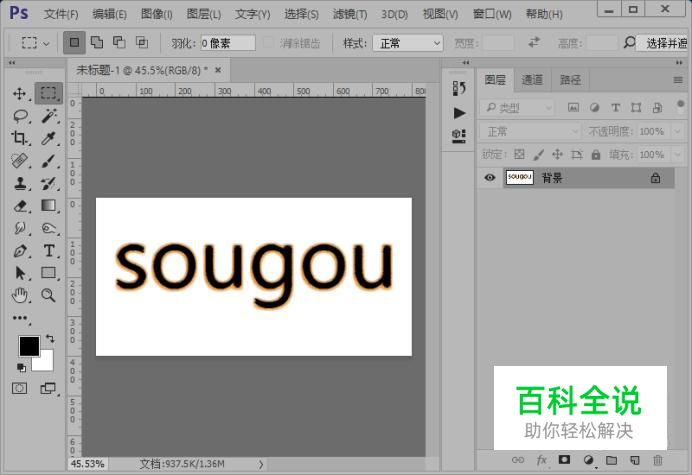The image size is (692, 475).
Task: Toggle Quick Mask mode
Action: [x=19, y=388]
